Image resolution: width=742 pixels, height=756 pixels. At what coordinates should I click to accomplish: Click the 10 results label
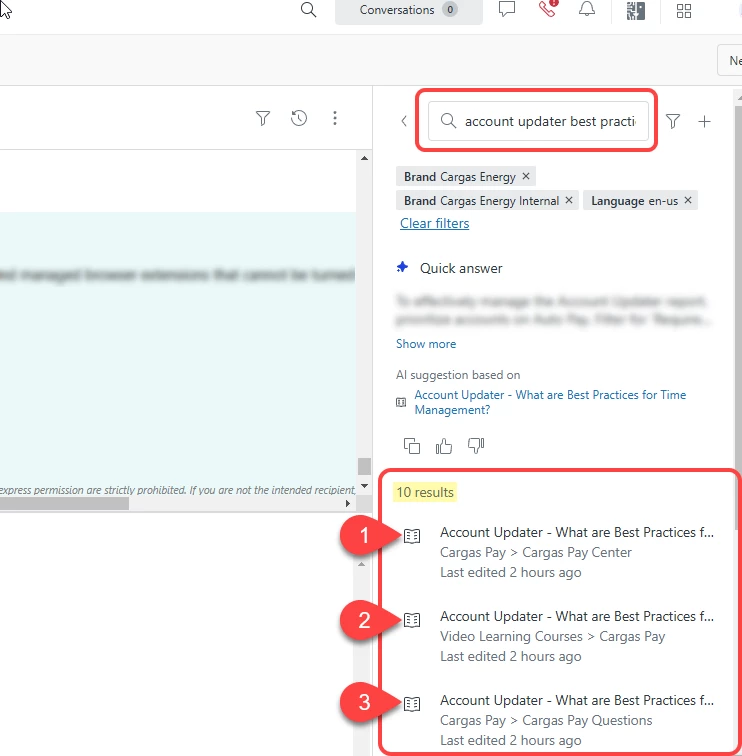coord(425,492)
